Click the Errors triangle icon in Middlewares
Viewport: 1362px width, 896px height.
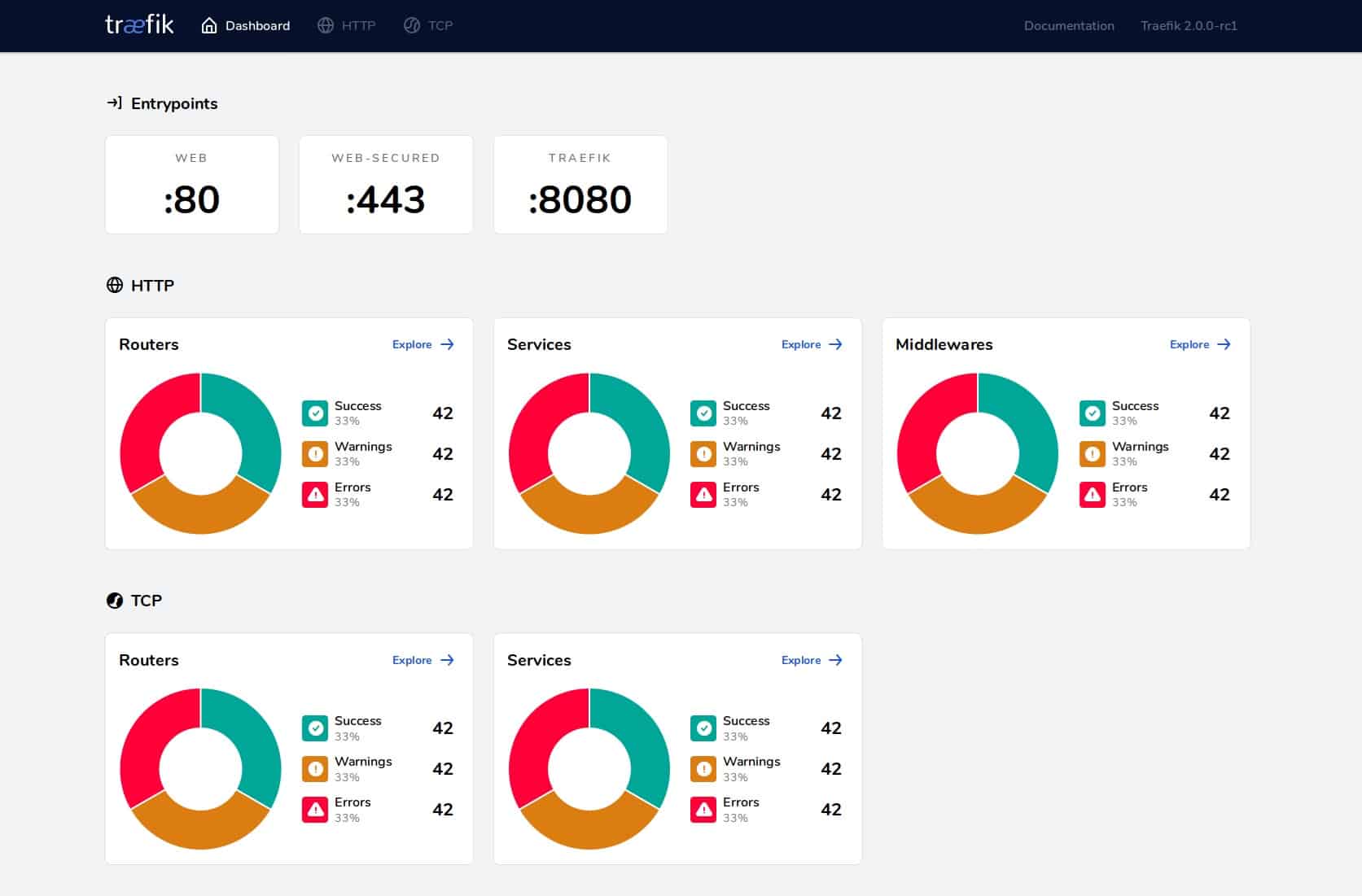(x=1093, y=495)
